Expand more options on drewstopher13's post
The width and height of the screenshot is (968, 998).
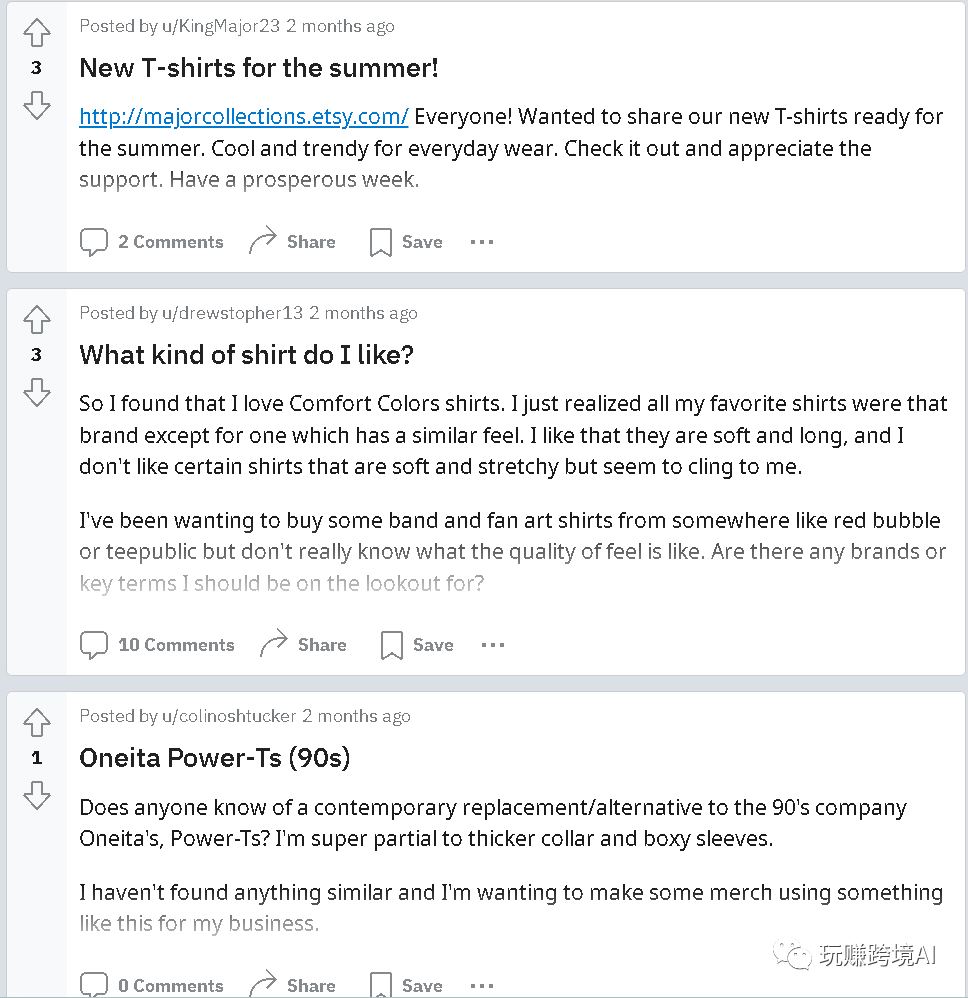(x=493, y=645)
